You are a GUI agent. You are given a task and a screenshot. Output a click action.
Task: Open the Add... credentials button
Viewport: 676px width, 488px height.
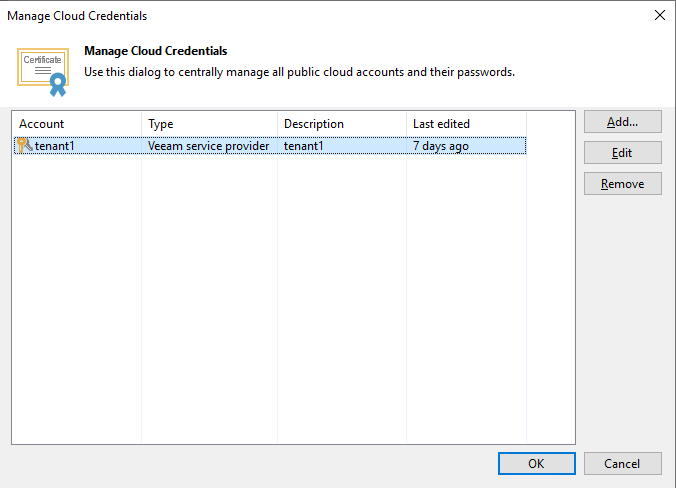coord(623,122)
